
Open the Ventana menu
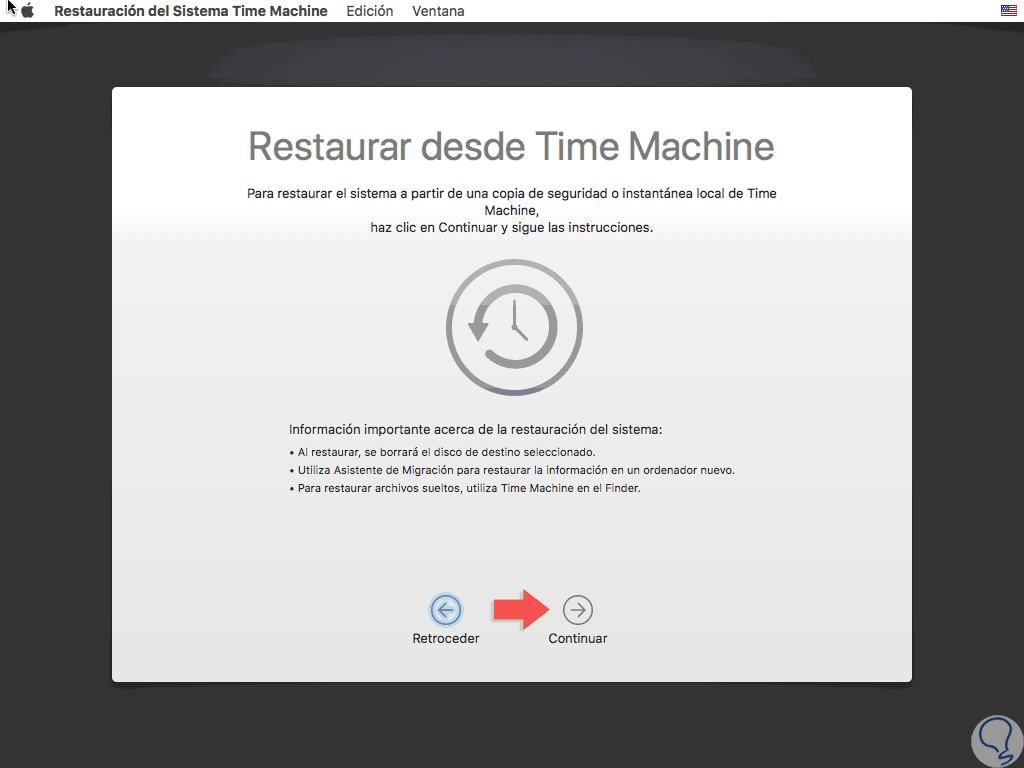point(438,11)
